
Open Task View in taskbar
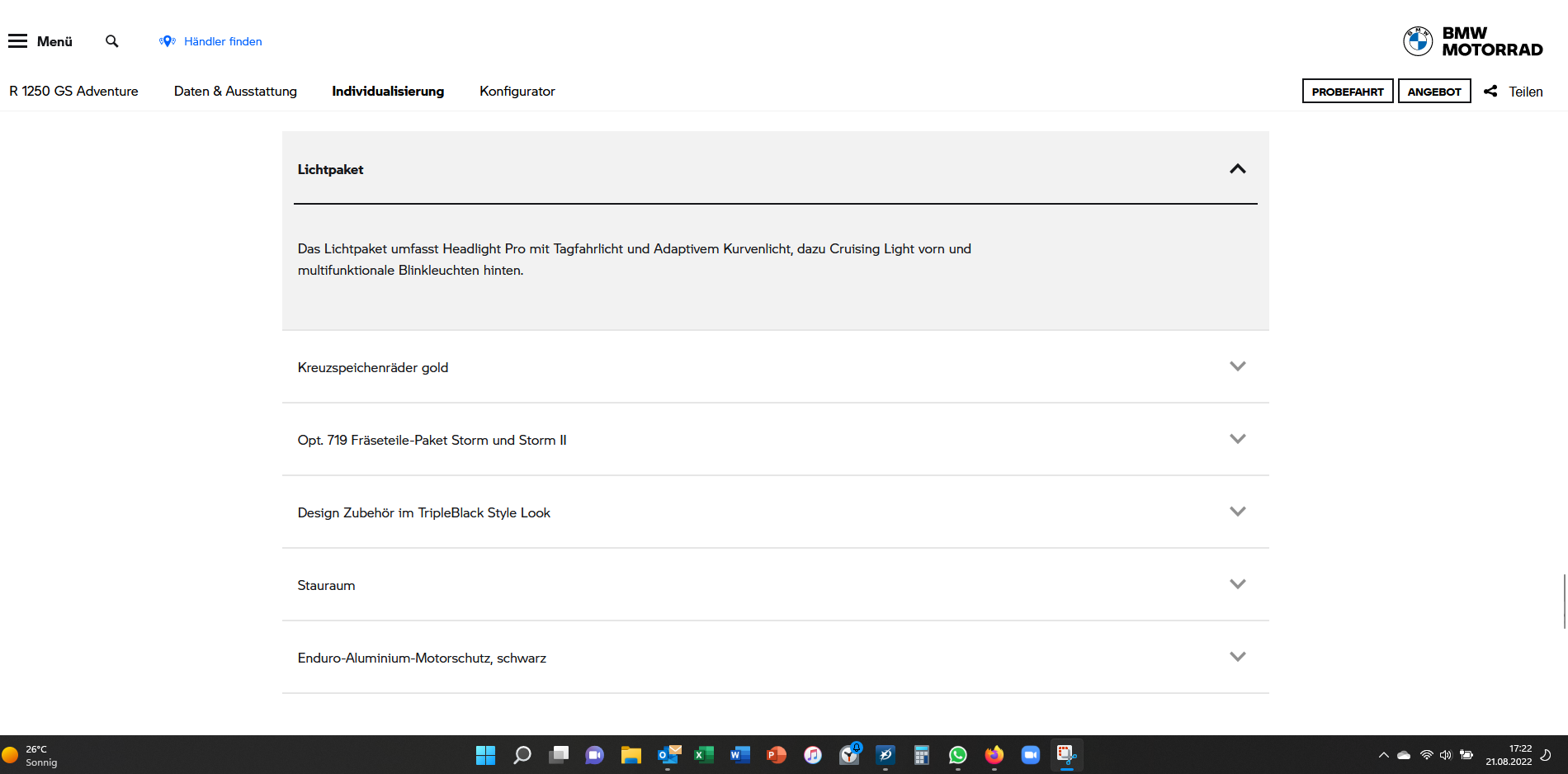(x=559, y=755)
